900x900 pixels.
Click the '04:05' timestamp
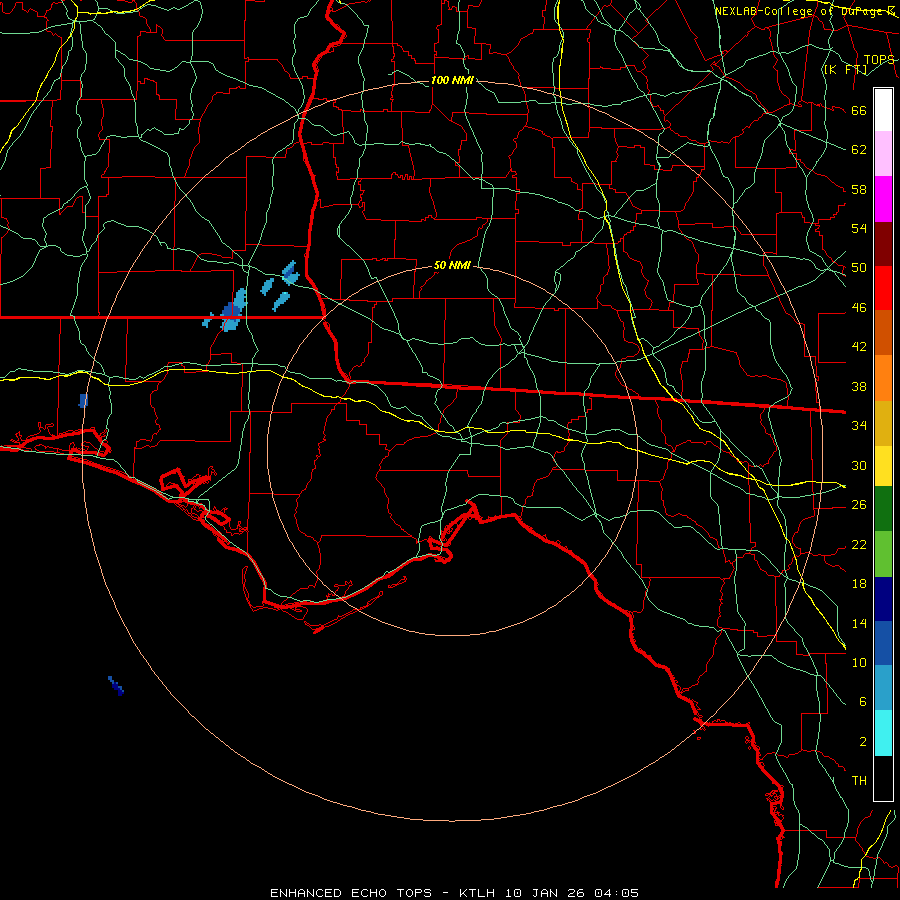coord(616,893)
